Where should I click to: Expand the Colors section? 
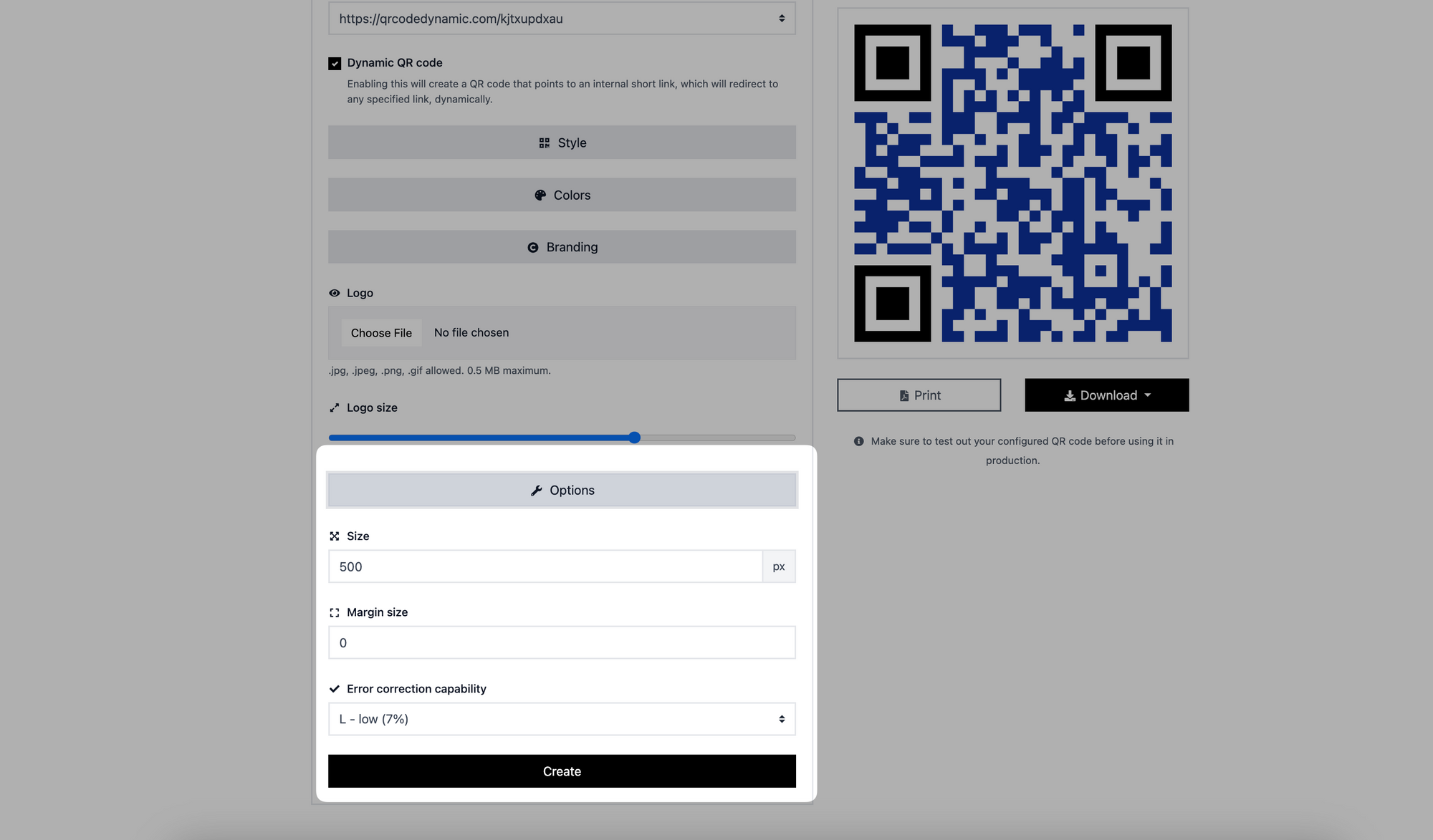(562, 195)
